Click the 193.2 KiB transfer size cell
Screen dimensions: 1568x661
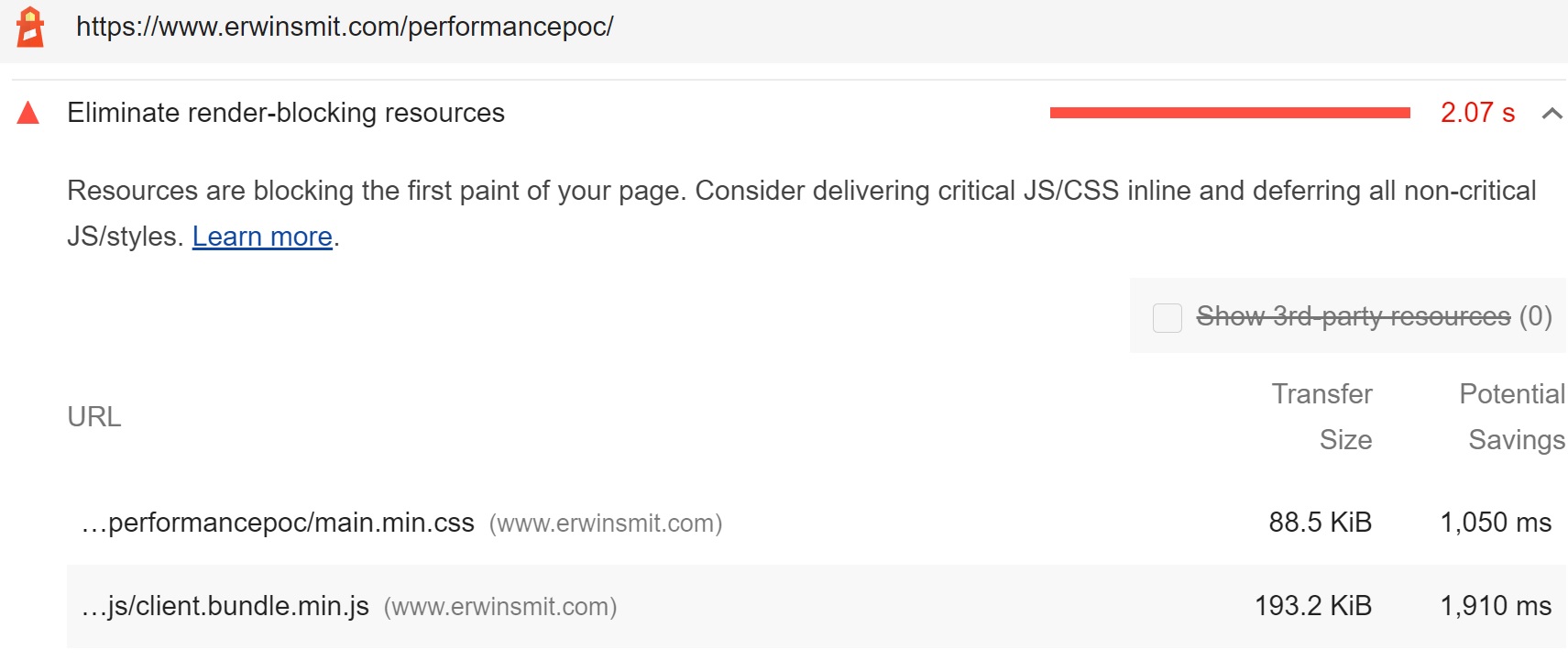(x=1313, y=606)
